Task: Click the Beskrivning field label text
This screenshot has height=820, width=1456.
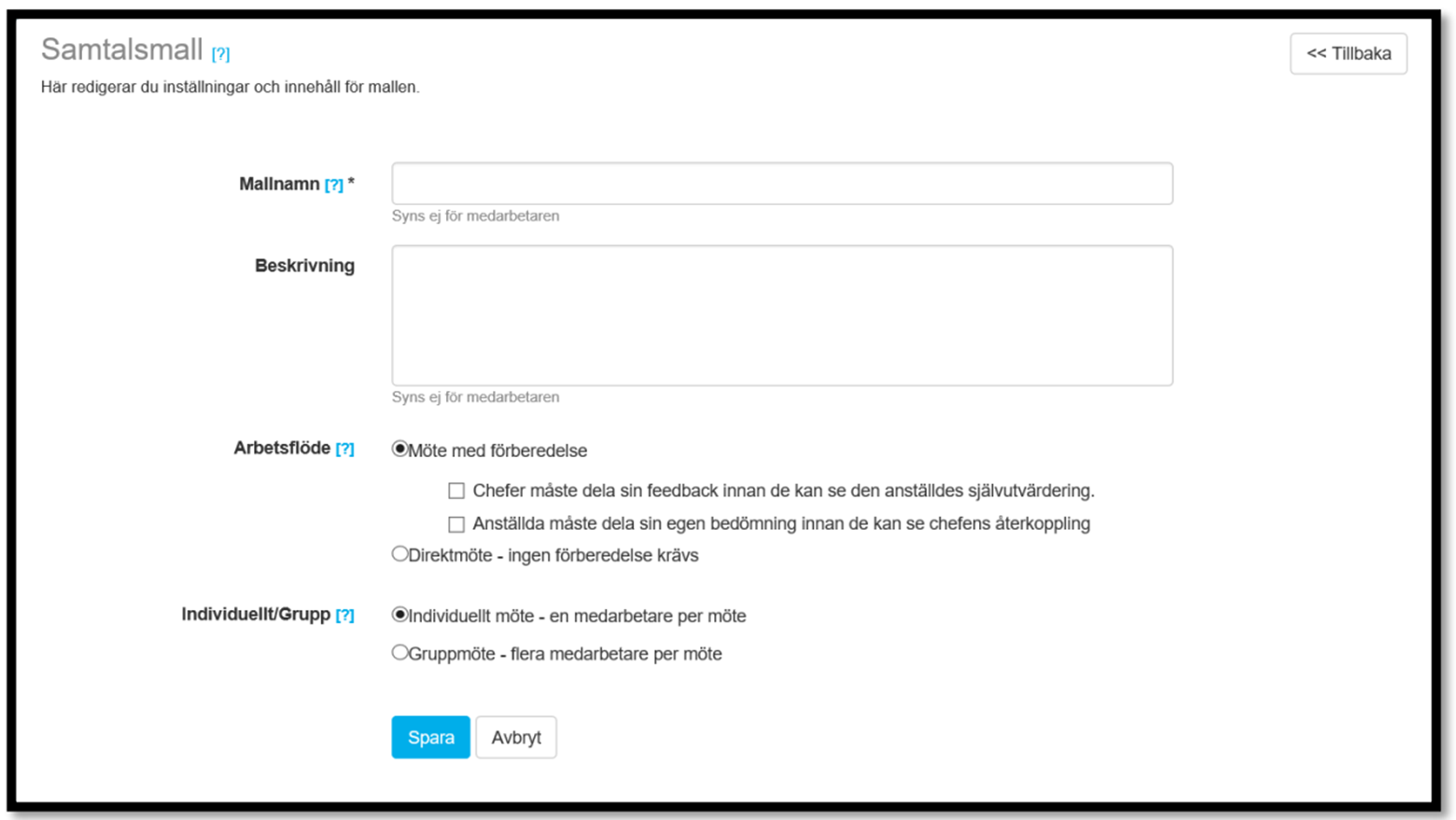Action: [304, 266]
